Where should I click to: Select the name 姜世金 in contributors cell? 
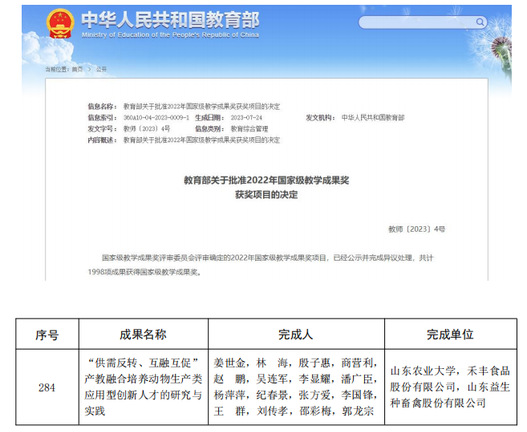click(230, 363)
